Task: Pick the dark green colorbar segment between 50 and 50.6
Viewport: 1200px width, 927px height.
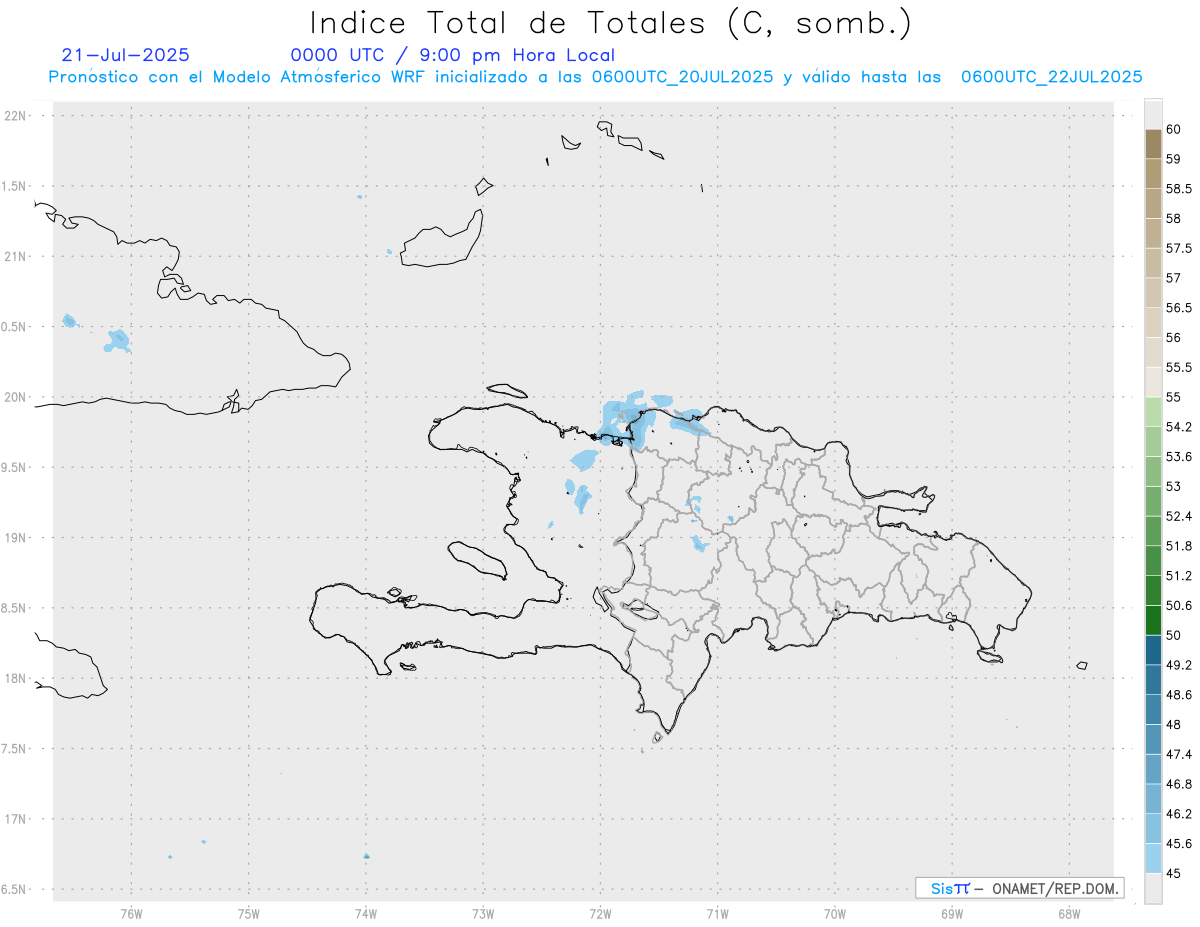Action: pyautogui.click(x=1153, y=620)
